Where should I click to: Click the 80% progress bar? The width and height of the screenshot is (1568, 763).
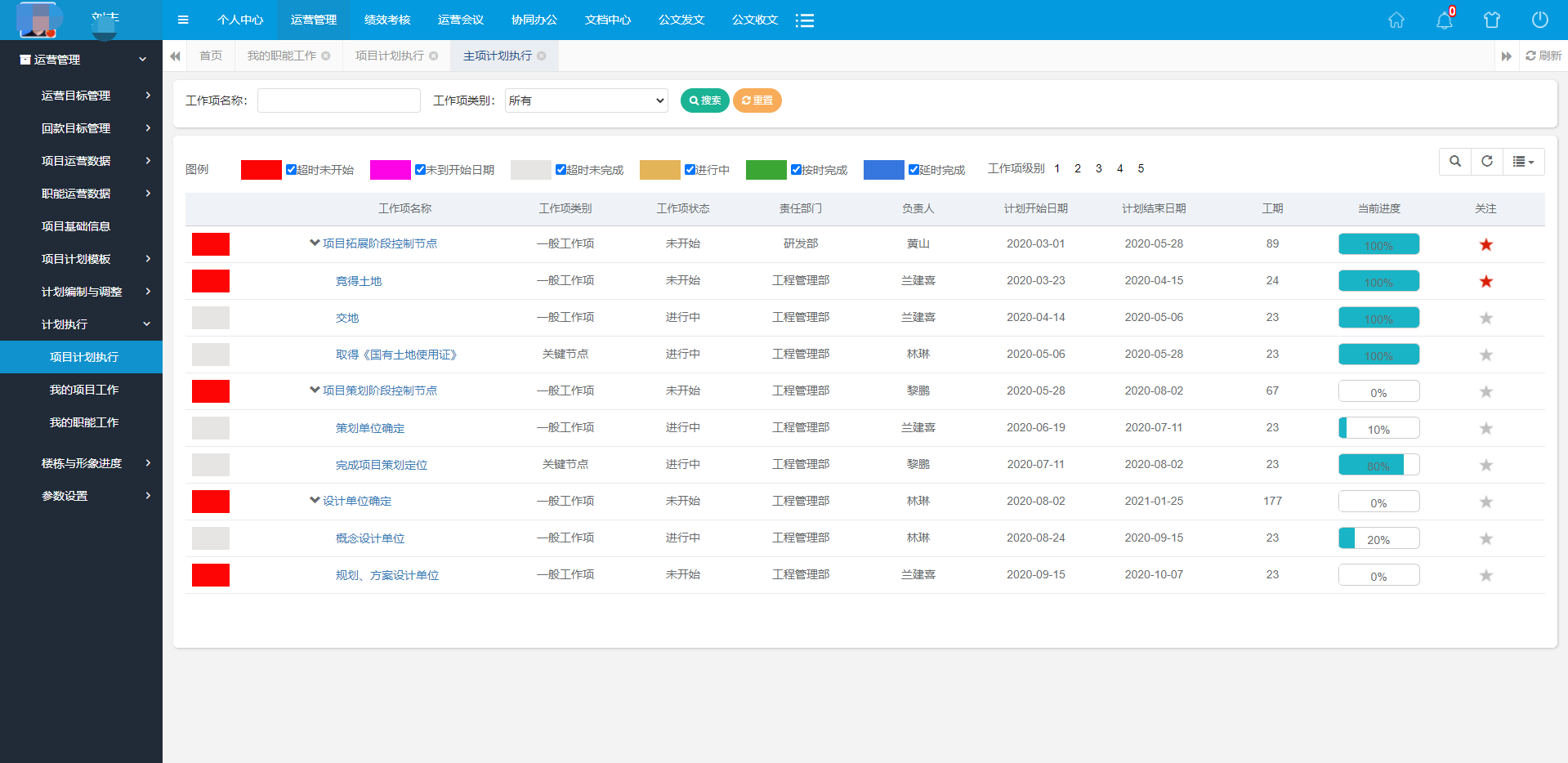(1378, 465)
